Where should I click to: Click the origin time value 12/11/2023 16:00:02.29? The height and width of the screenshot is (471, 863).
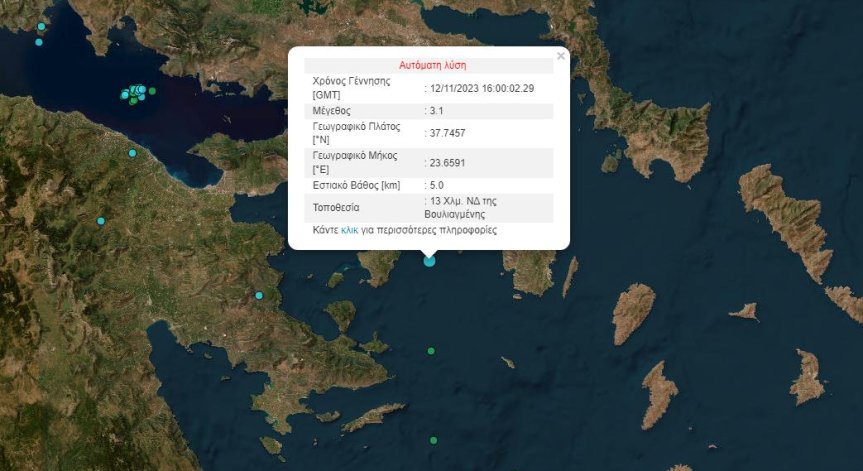(x=481, y=88)
